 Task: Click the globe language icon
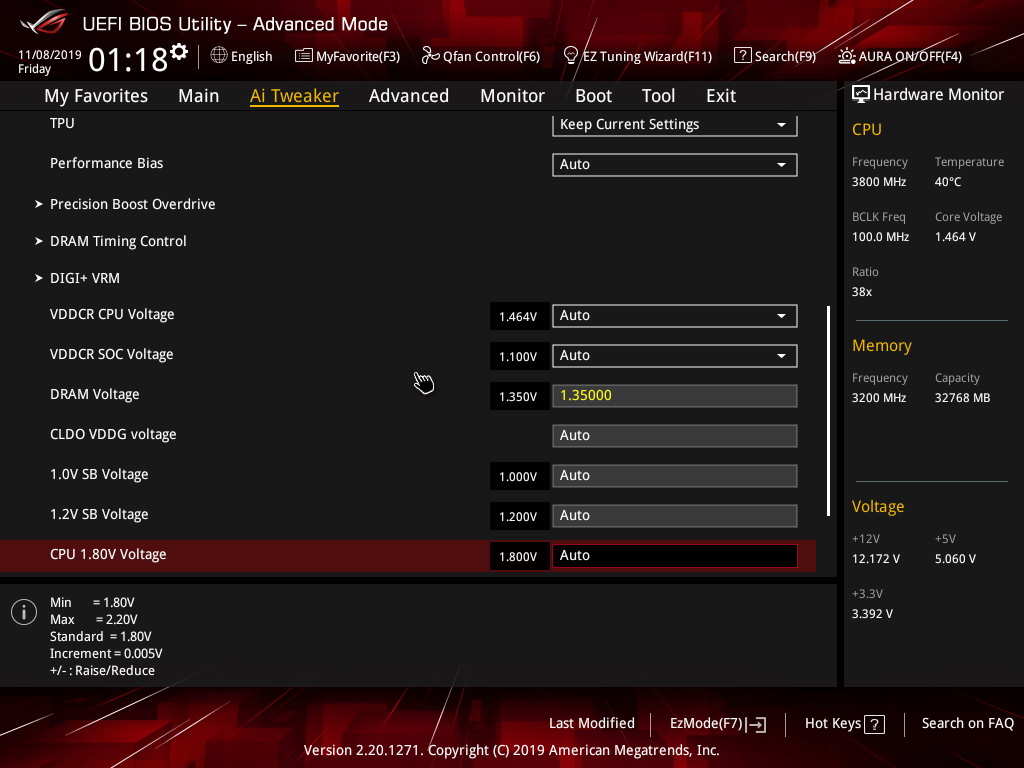pyautogui.click(x=219, y=56)
